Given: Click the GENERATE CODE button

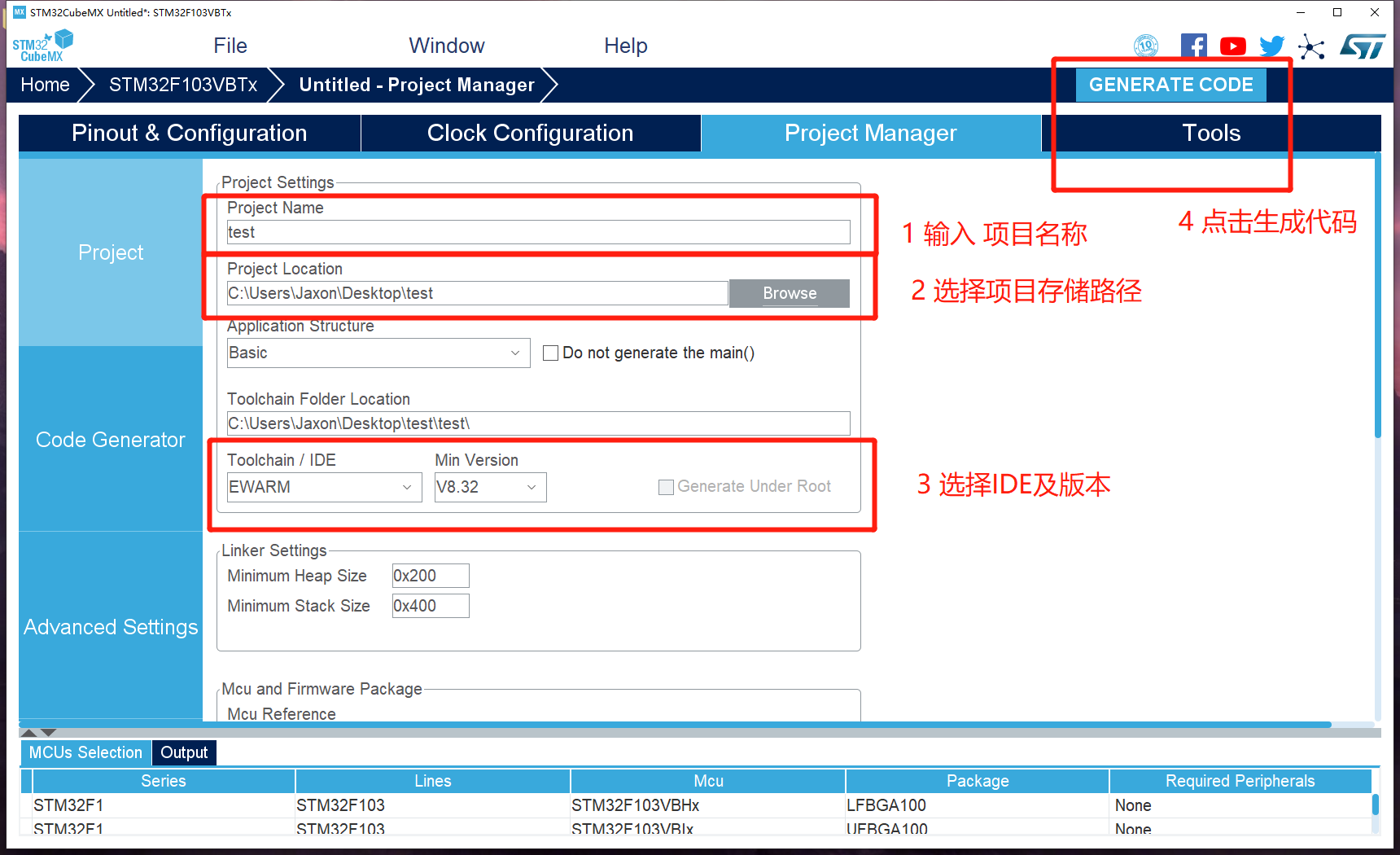Looking at the screenshot, I should tap(1170, 85).
